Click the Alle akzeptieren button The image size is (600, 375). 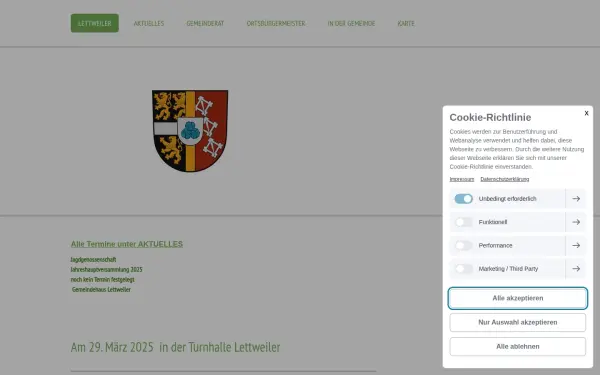pyautogui.click(x=517, y=298)
